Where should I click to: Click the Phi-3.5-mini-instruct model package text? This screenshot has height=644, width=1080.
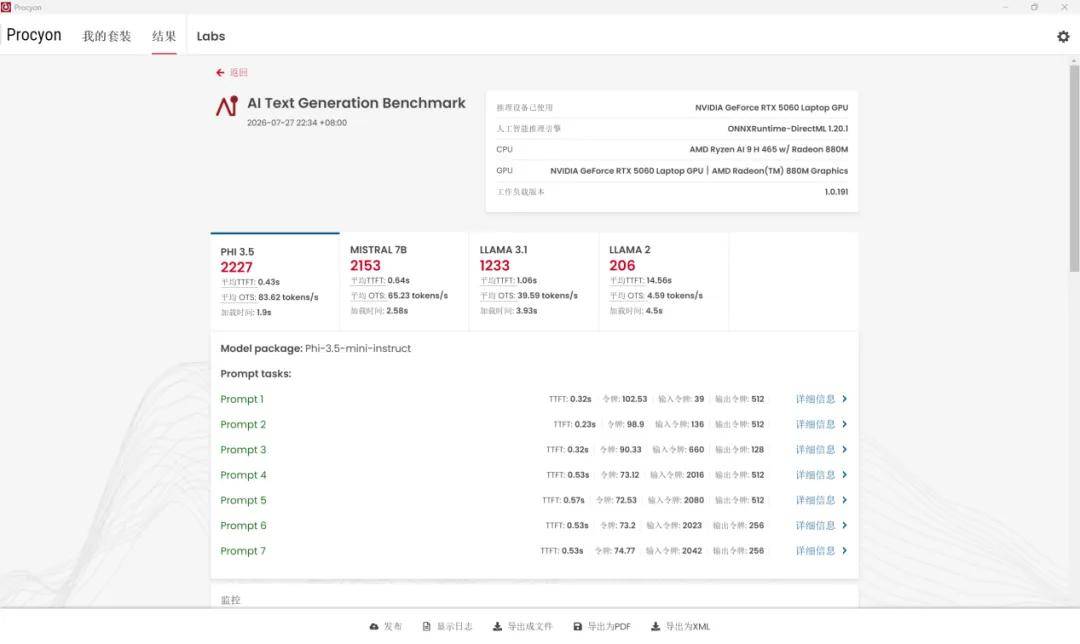(x=358, y=349)
